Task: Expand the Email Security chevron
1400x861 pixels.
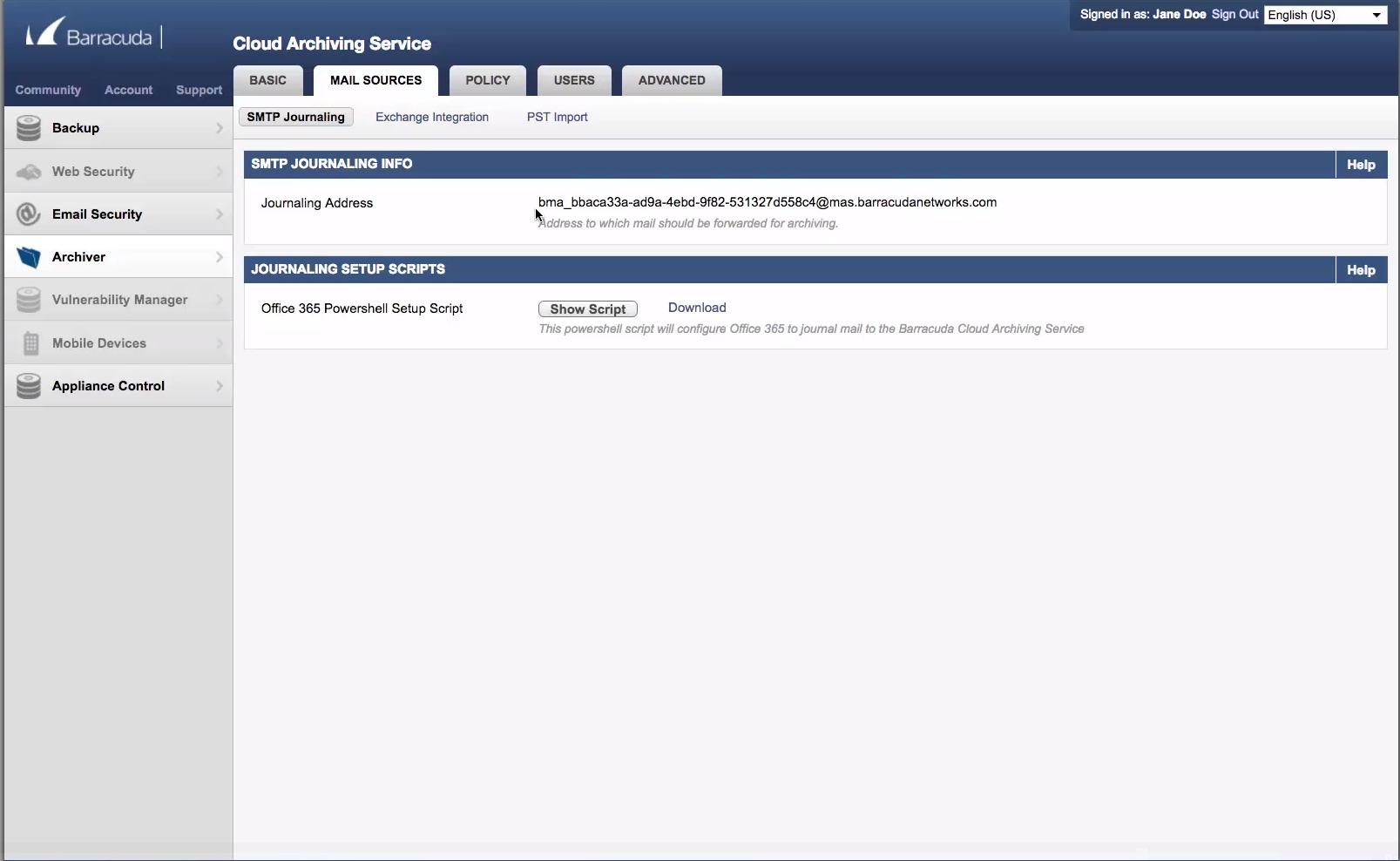Action: tap(220, 214)
